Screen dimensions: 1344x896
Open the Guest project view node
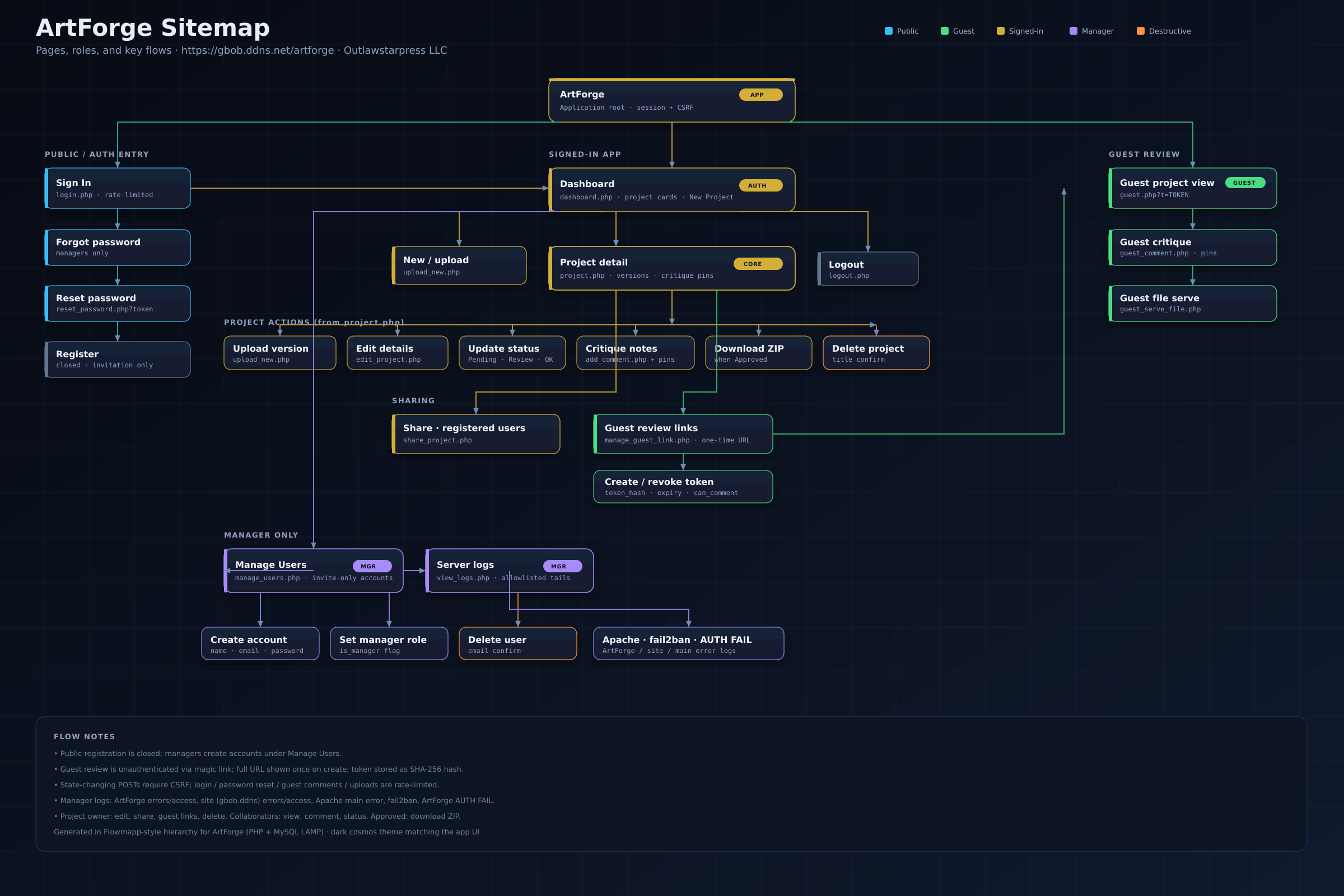1193,188
